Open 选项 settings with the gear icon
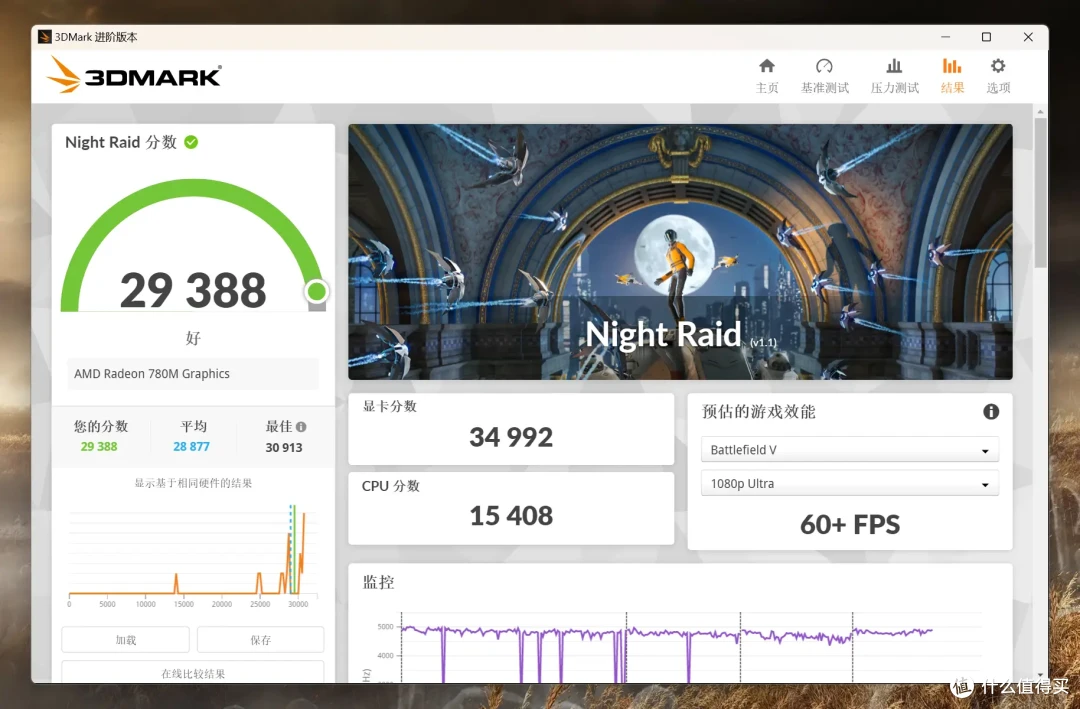 coord(998,76)
